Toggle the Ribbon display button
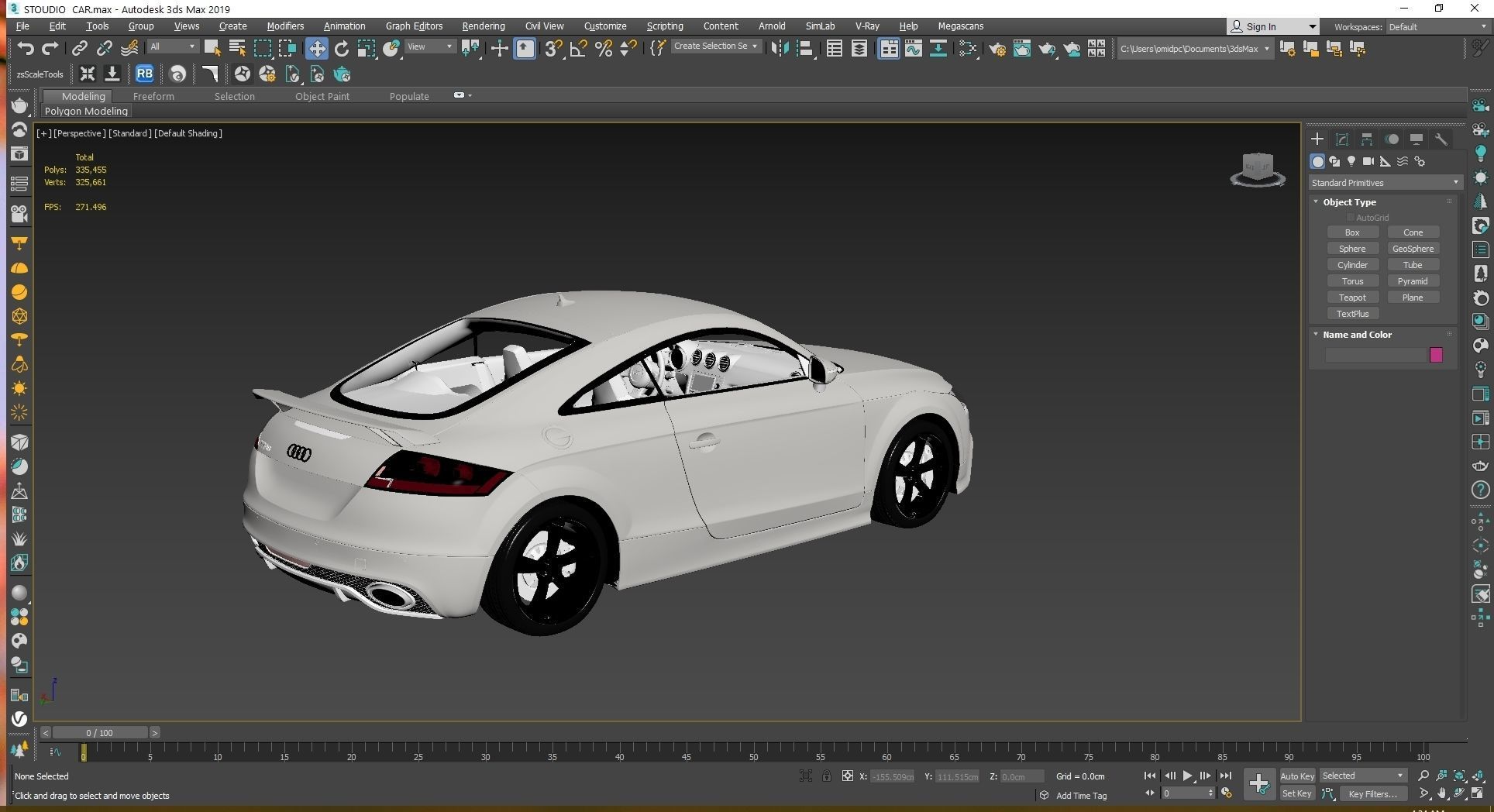Screen dimensions: 1494x812 888,49
